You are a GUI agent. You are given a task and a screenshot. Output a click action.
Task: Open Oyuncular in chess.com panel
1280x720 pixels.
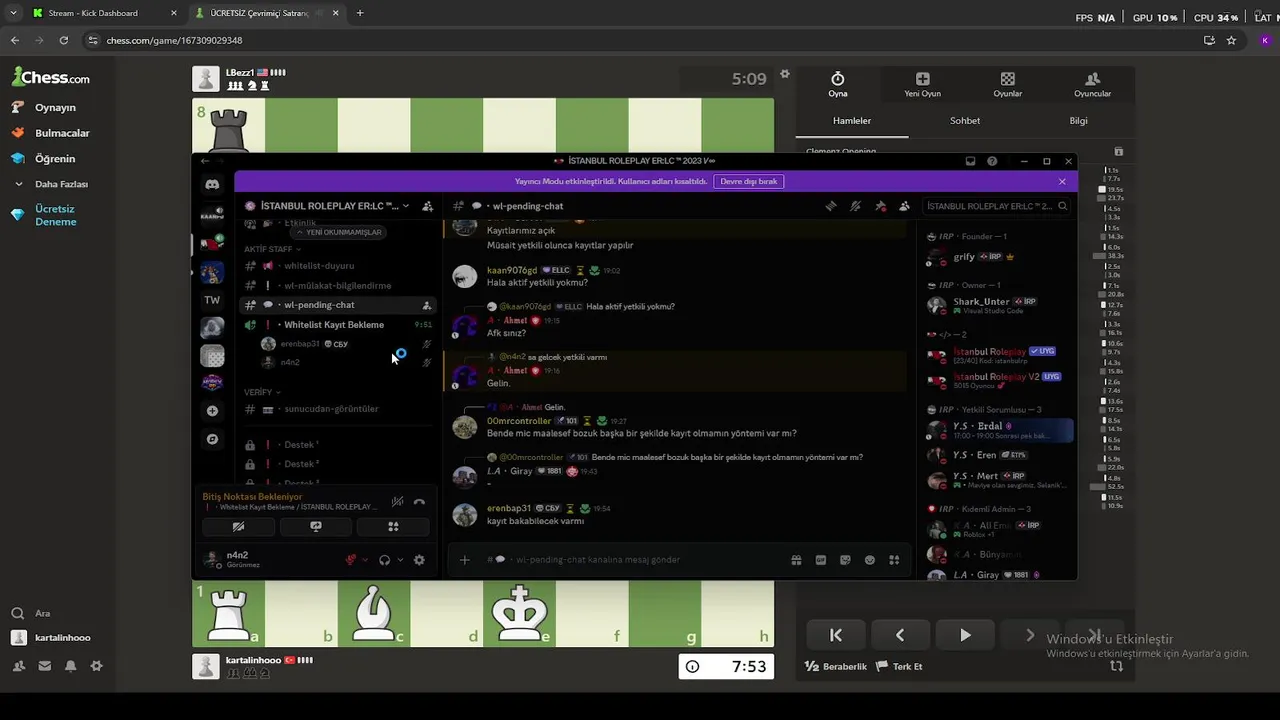tap(1092, 84)
